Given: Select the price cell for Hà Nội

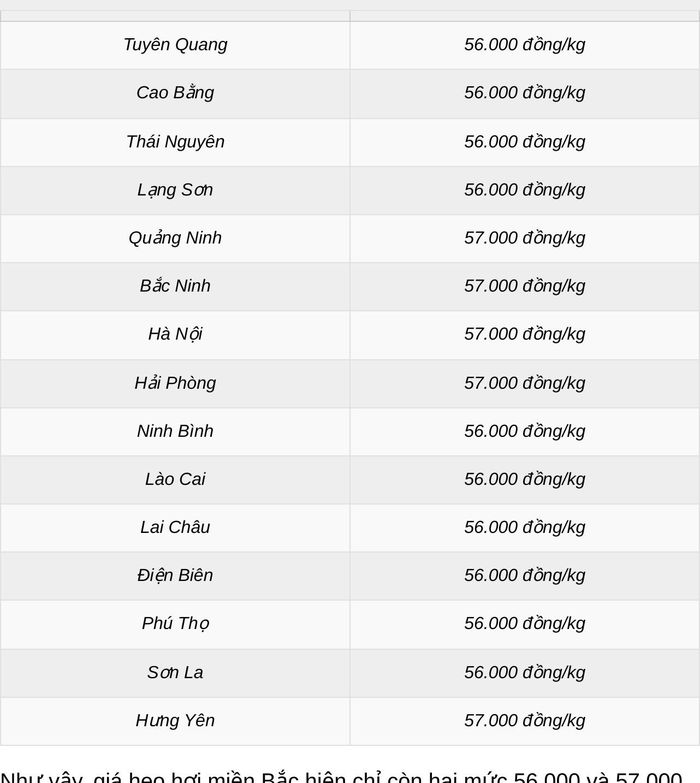Looking at the screenshot, I should pyautogui.click(x=524, y=335).
